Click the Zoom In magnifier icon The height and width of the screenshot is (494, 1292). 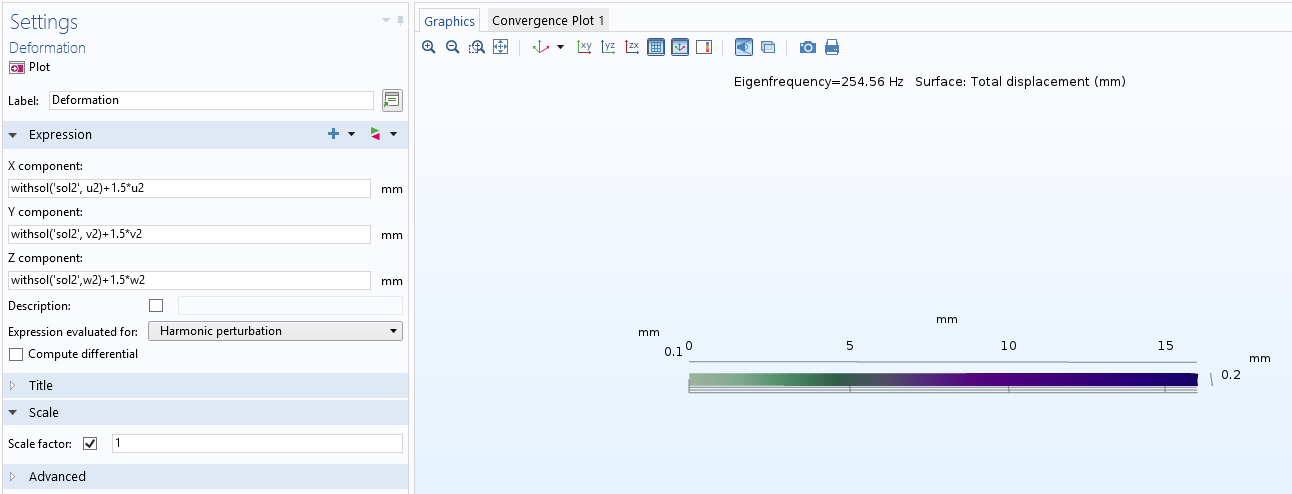click(x=429, y=47)
